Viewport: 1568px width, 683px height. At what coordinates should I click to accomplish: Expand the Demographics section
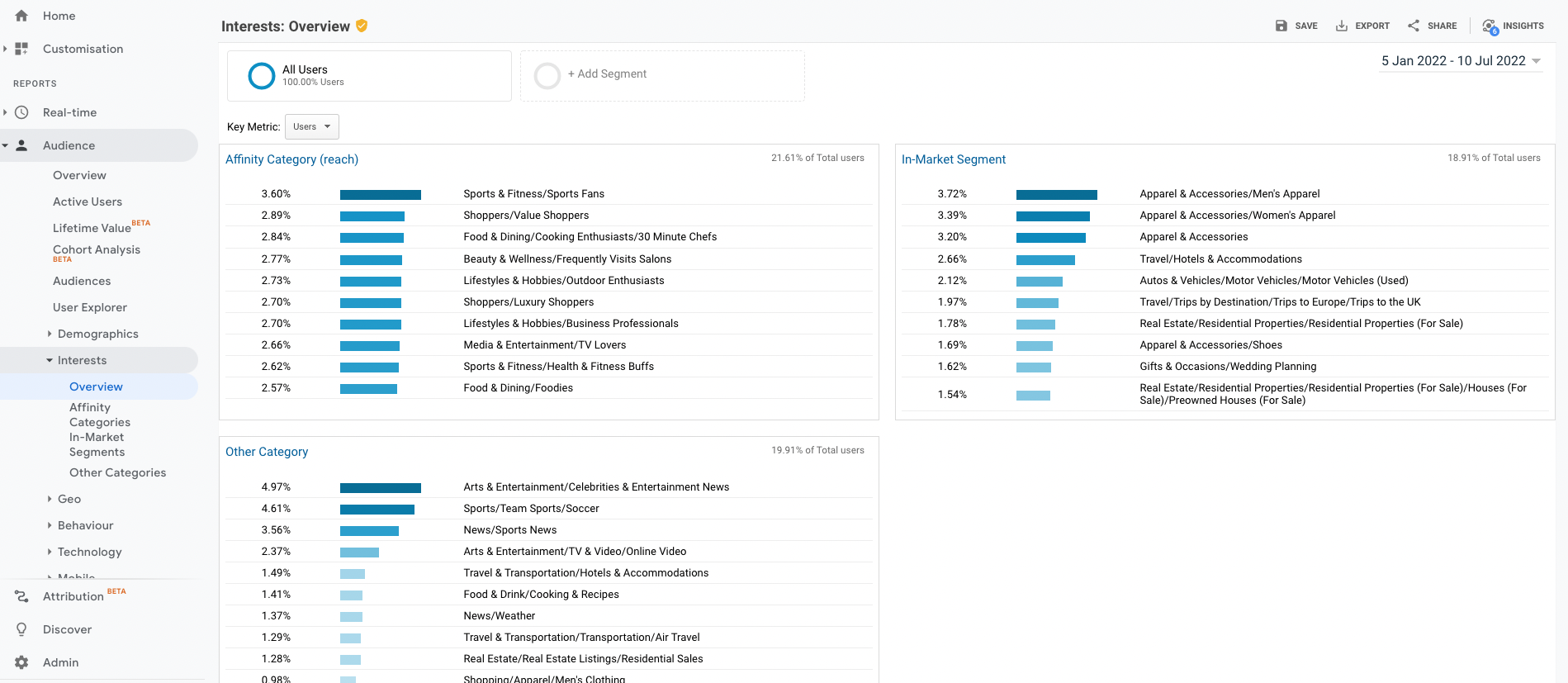(97, 334)
